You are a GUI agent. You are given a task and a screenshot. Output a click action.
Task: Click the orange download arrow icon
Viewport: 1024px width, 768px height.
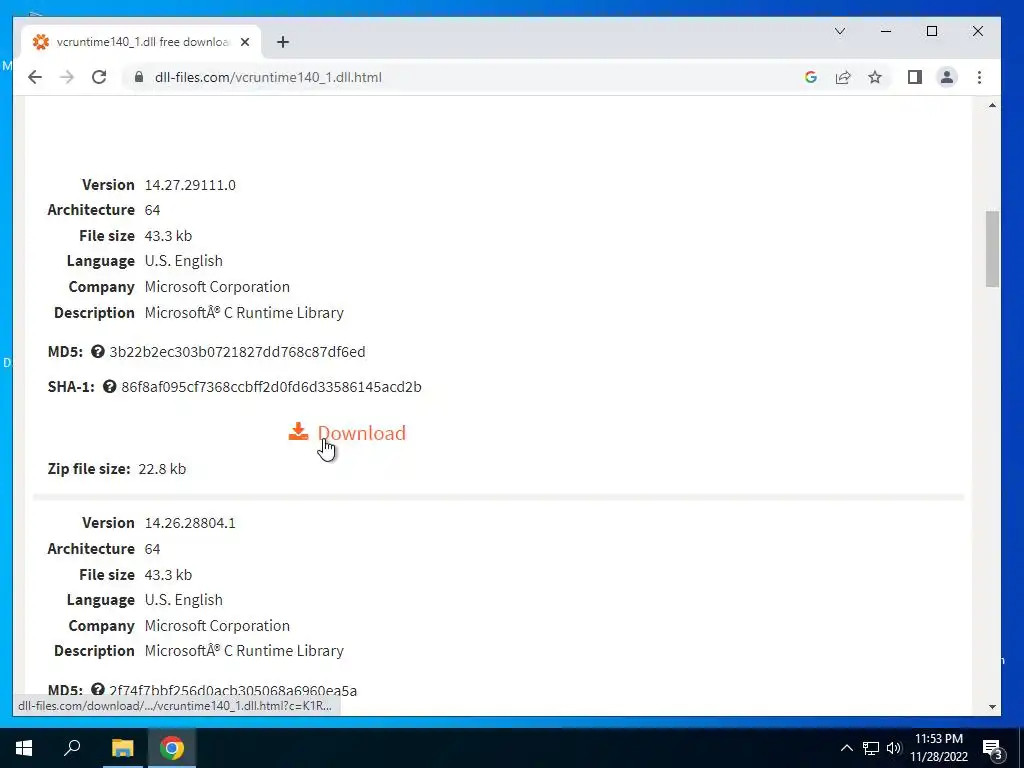pyautogui.click(x=298, y=432)
